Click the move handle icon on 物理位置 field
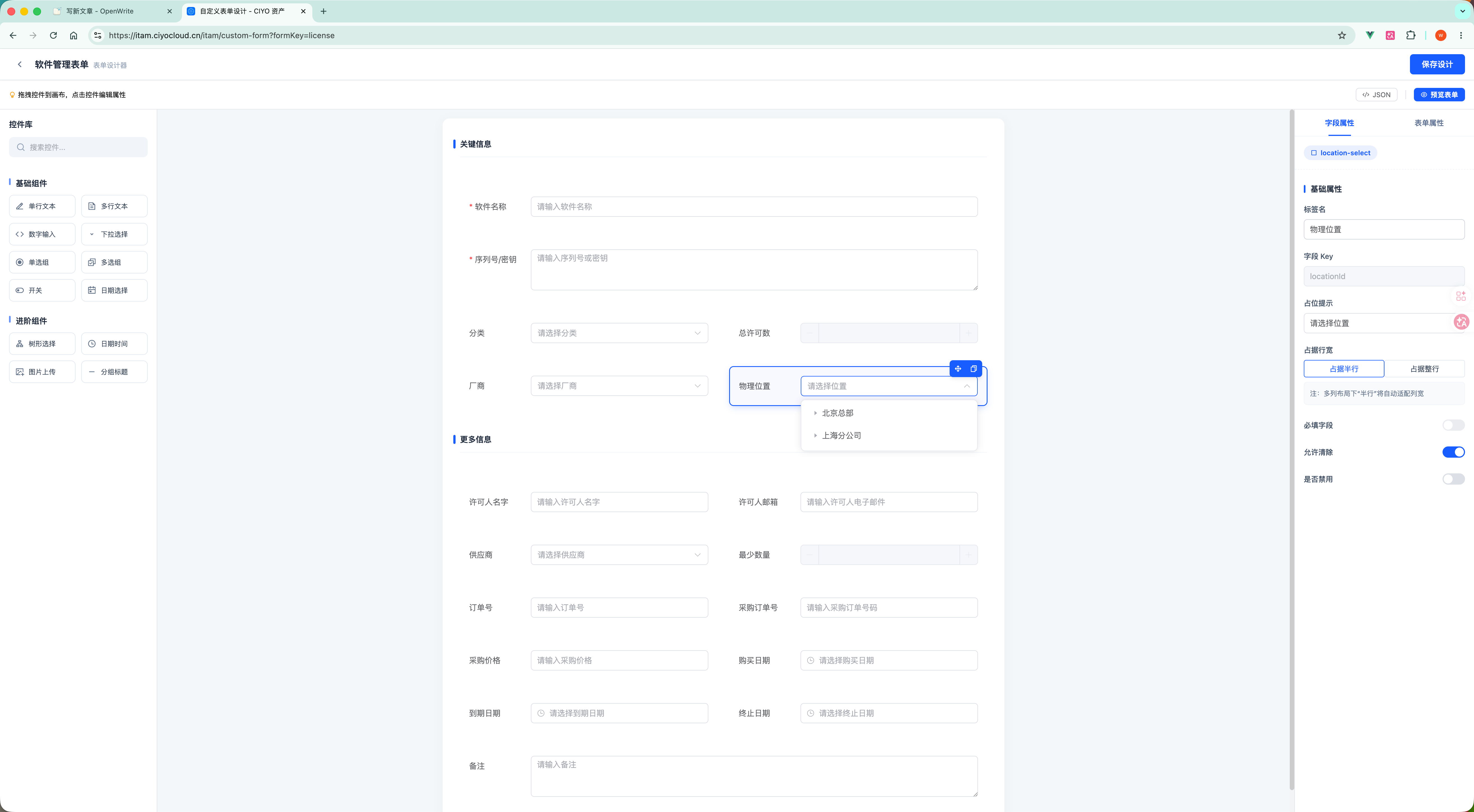Viewport: 1474px width, 812px height. (x=958, y=369)
